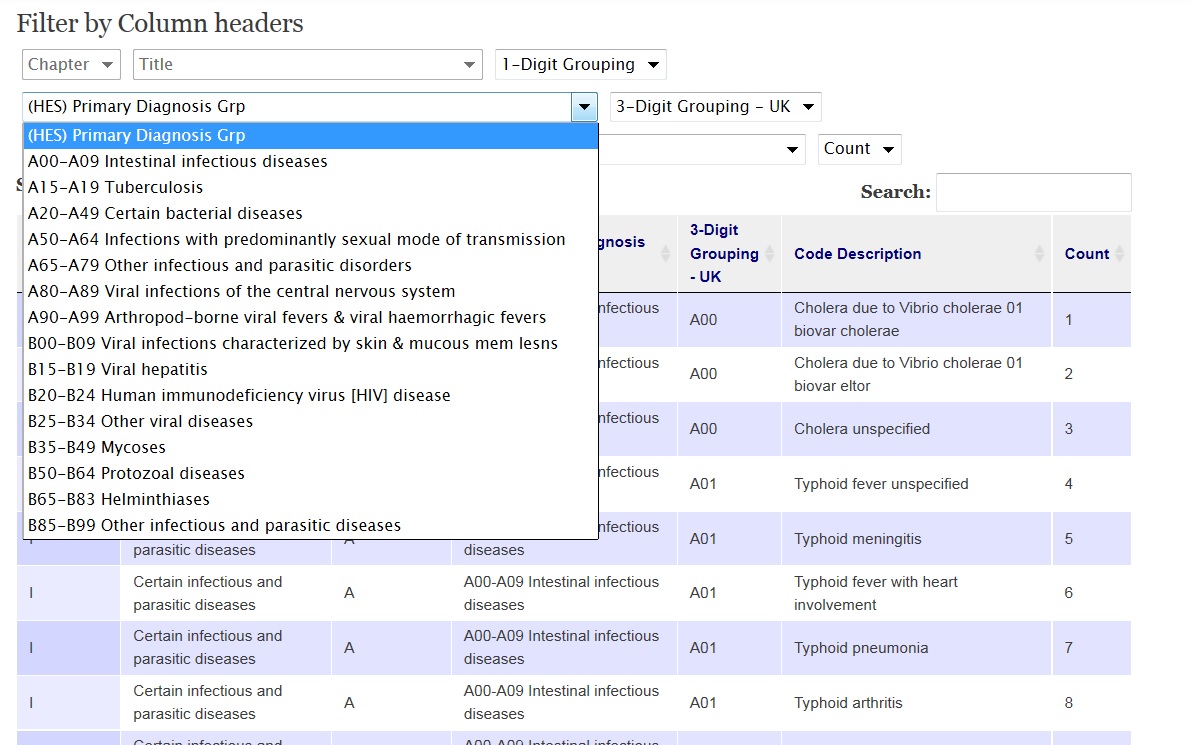The height and width of the screenshot is (745, 1191).
Task: Collapse the HES Primary Diagnosis Grp dropdown arrow
Action: [583, 107]
